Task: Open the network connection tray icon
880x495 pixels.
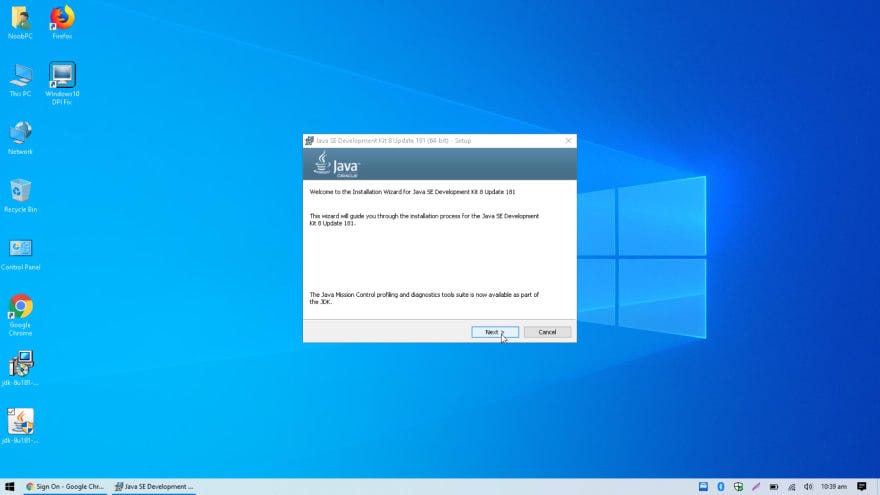Action: pyautogui.click(x=791, y=487)
